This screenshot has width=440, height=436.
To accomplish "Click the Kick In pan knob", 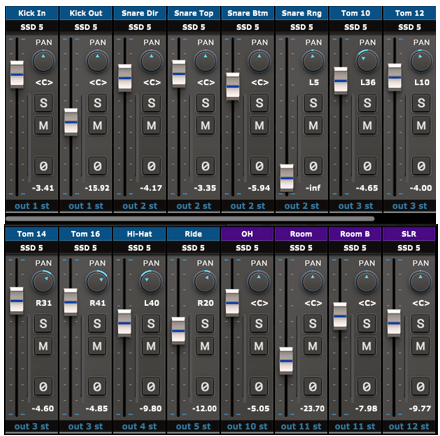I will coord(43,61).
